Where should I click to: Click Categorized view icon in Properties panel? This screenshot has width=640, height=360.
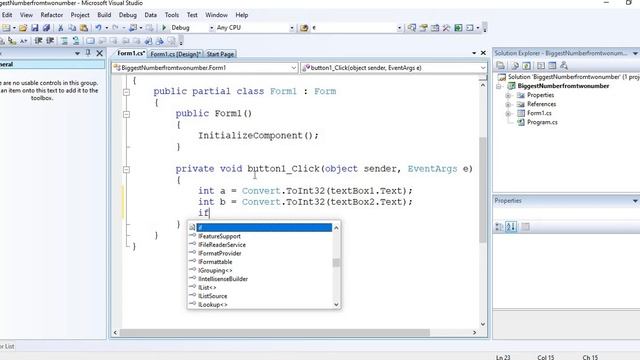pos(499,227)
